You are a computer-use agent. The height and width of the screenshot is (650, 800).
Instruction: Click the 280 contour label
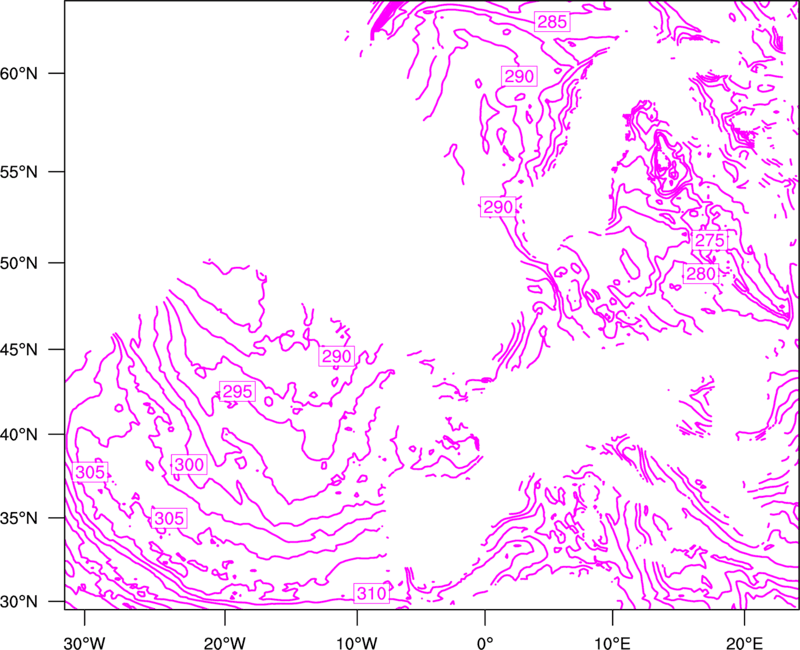point(701,274)
